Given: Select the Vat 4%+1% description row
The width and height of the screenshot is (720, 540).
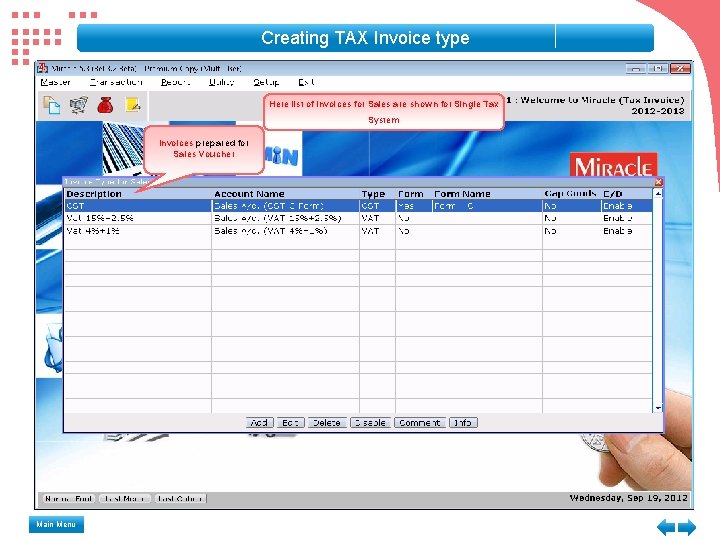Looking at the screenshot, I should coord(137,231).
